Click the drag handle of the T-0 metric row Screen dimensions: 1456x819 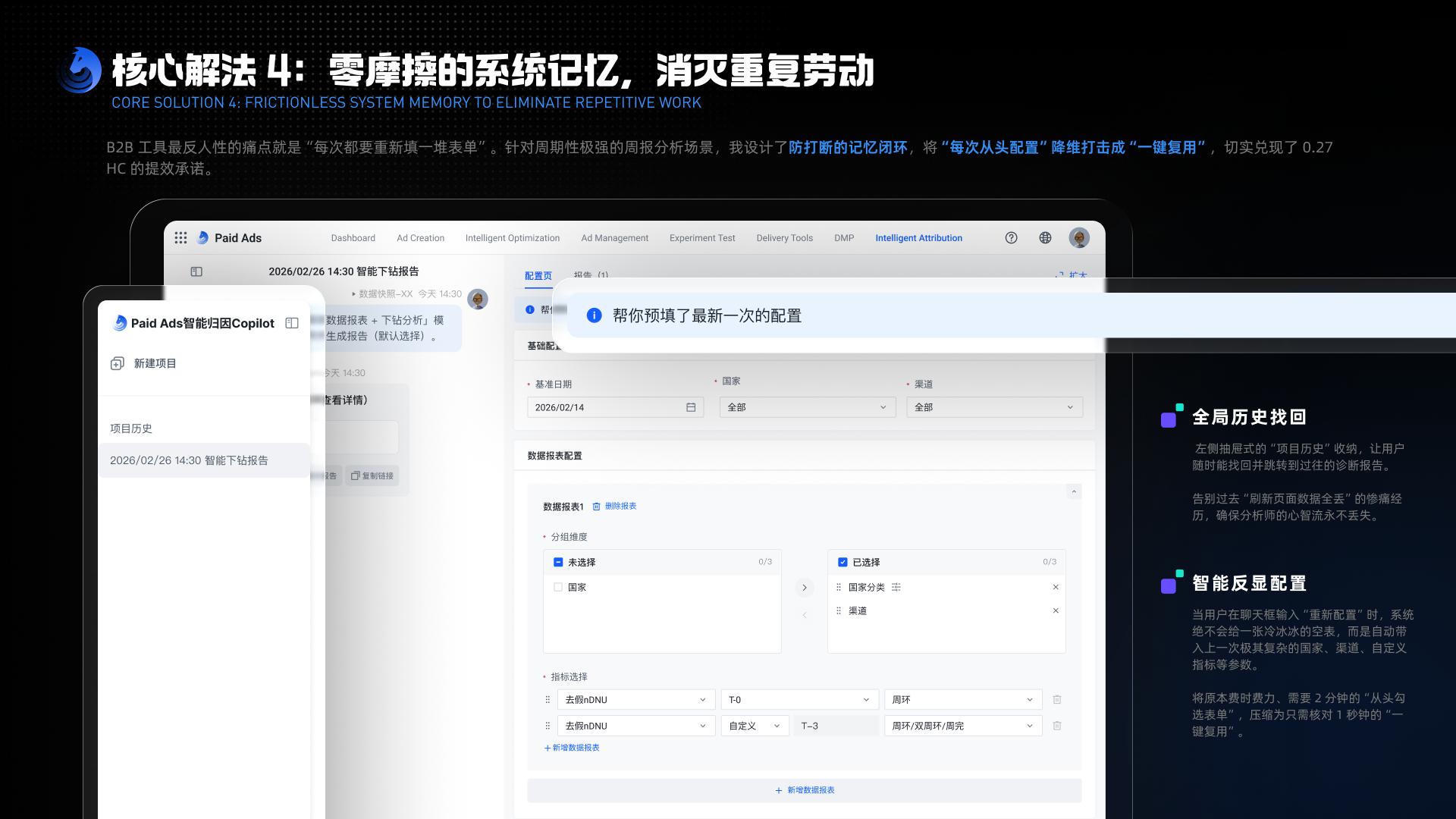coord(548,700)
